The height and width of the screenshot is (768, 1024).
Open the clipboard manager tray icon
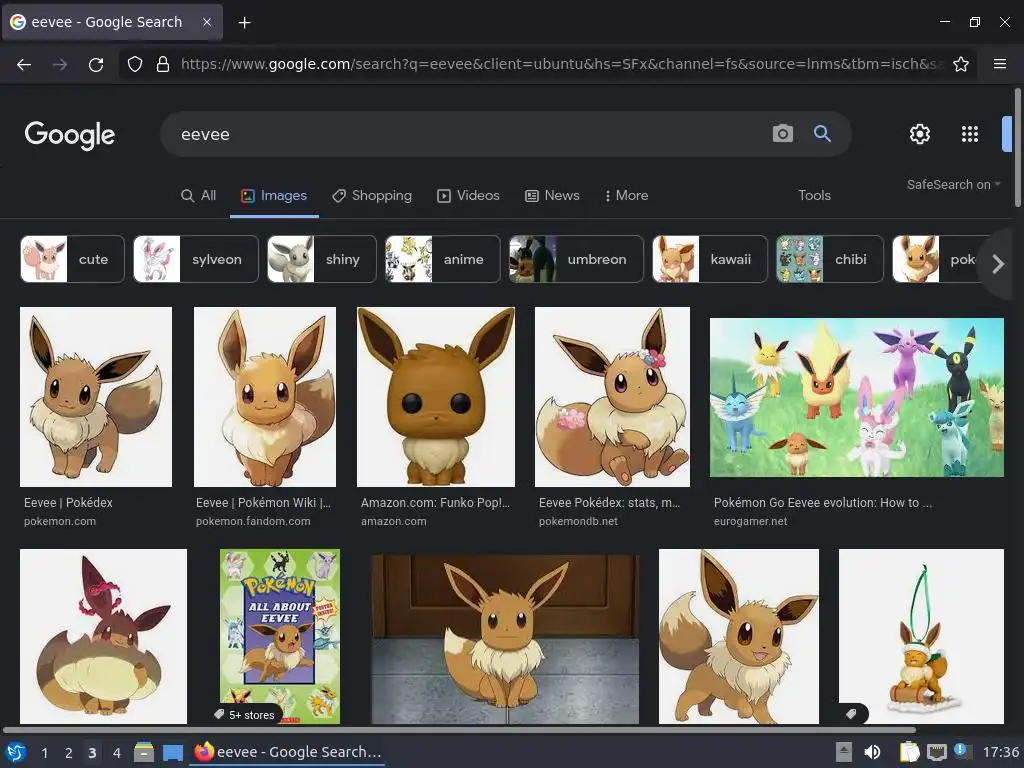pyautogui.click(x=908, y=752)
